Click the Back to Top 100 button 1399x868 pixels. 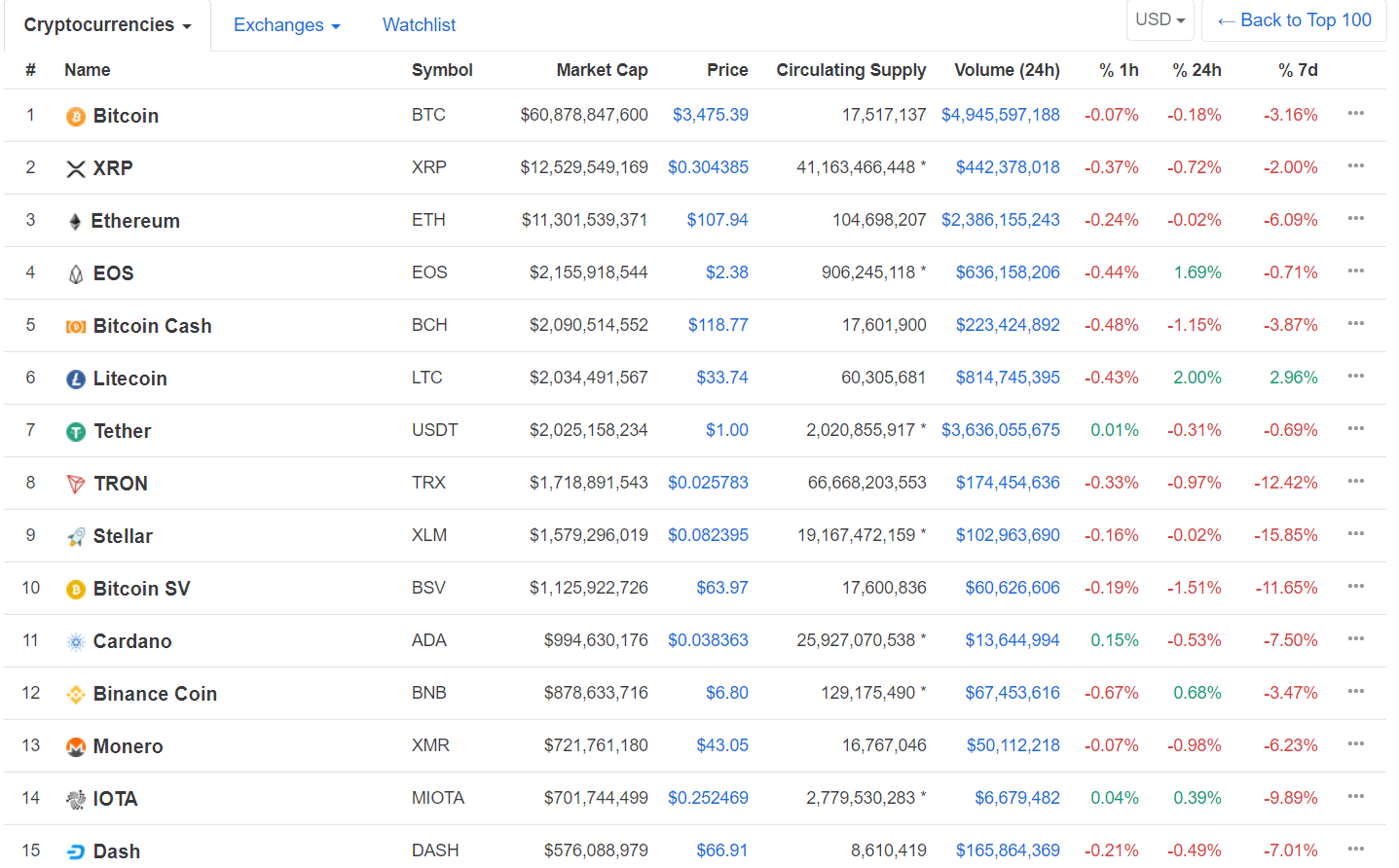click(1294, 20)
